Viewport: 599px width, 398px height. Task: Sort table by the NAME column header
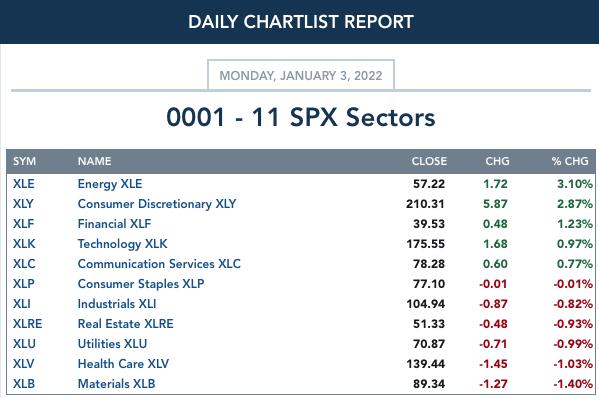click(94, 161)
